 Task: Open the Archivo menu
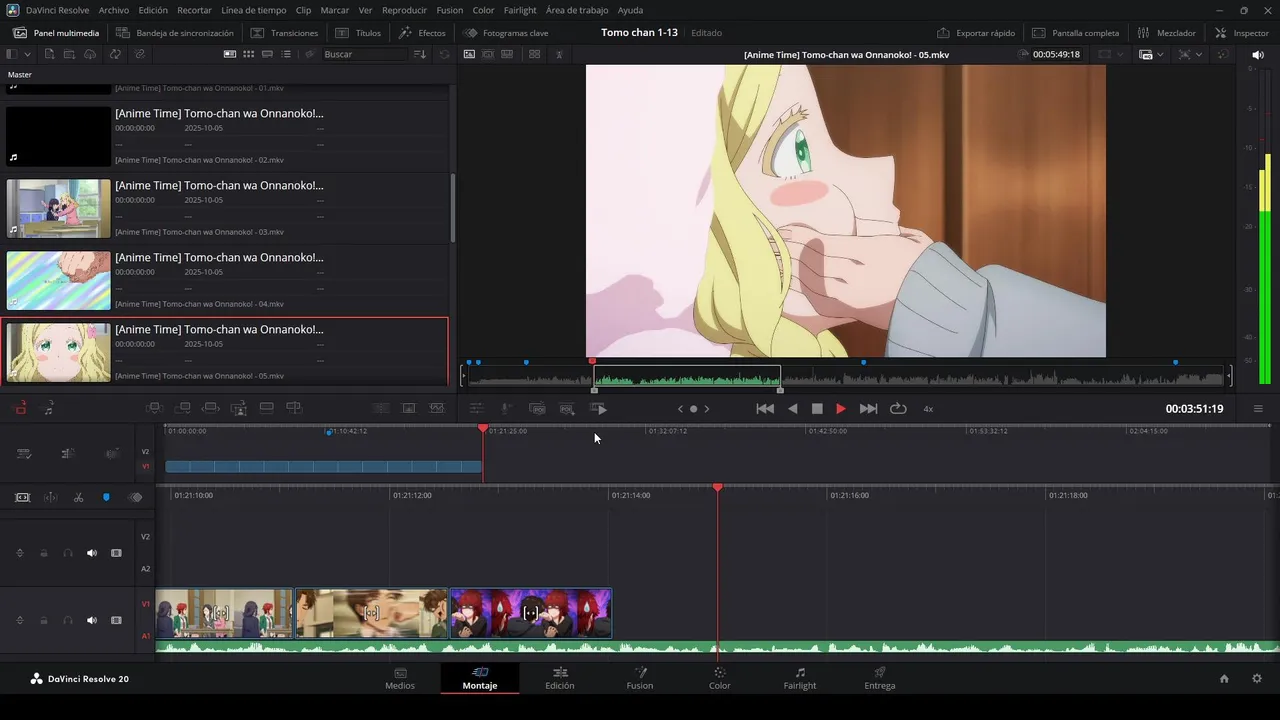[x=113, y=10]
